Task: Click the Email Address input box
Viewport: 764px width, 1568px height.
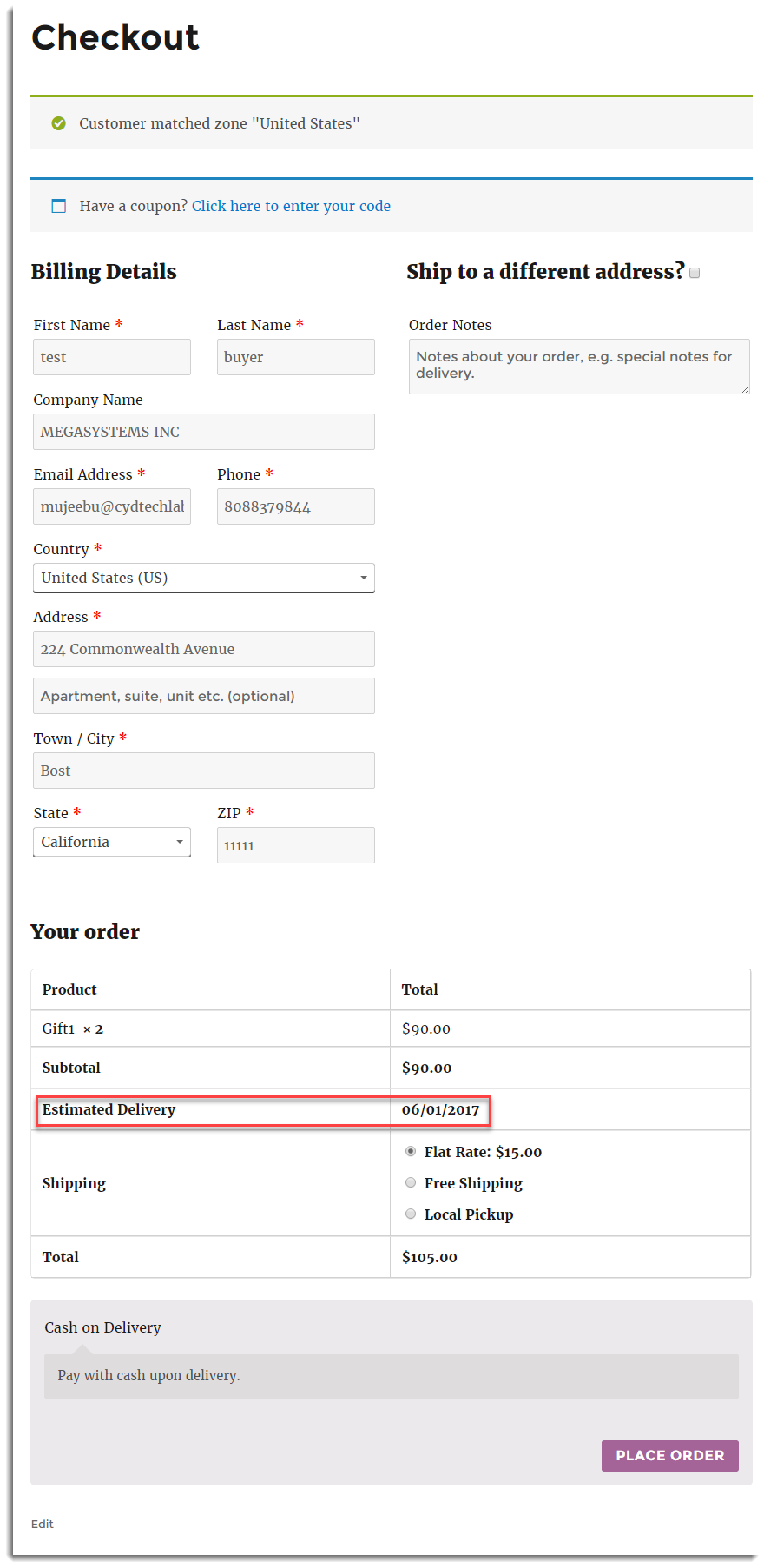Action: (x=112, y=506)
